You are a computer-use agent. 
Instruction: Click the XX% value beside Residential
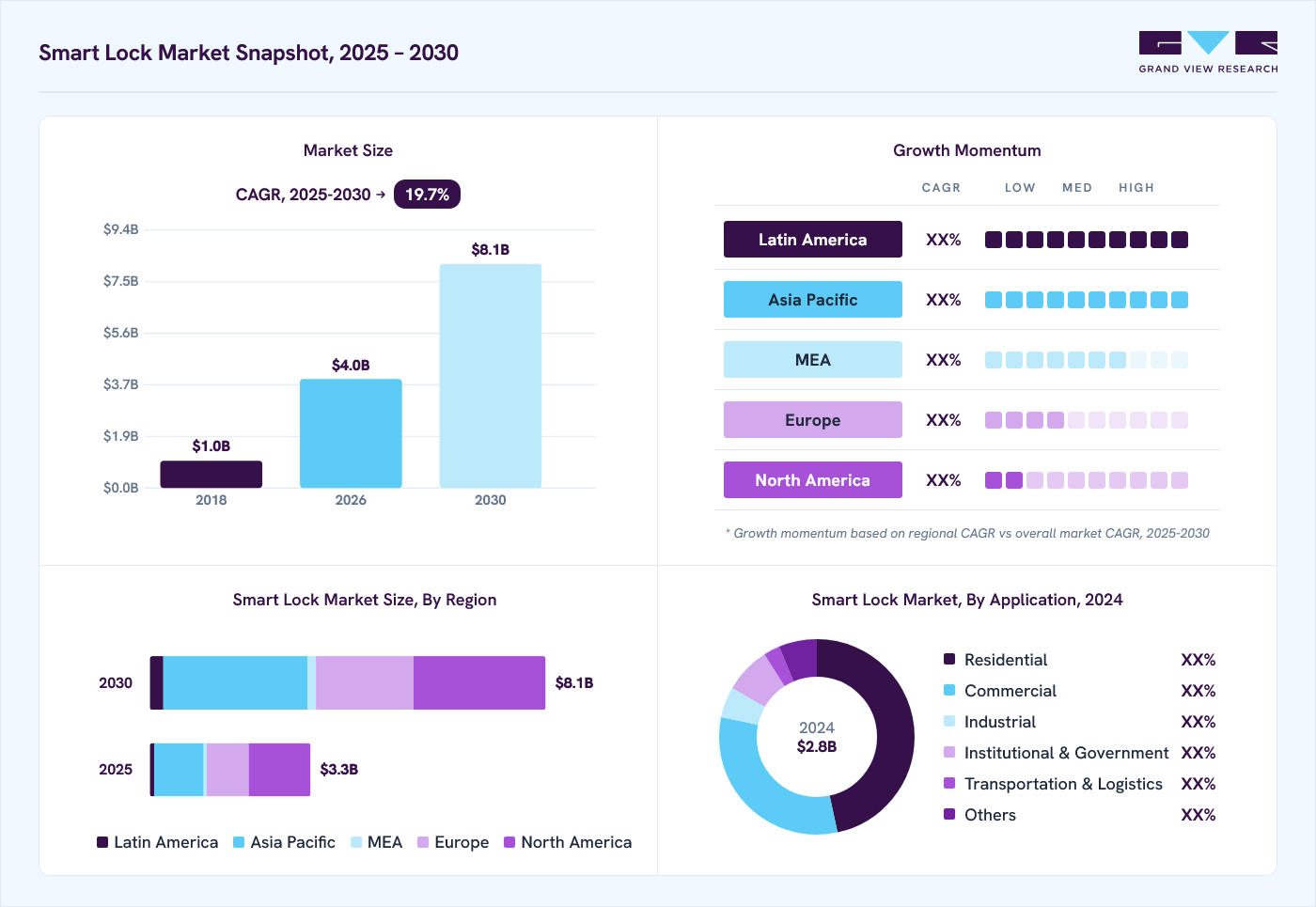pyautogui.click(x=1198, y=660)
